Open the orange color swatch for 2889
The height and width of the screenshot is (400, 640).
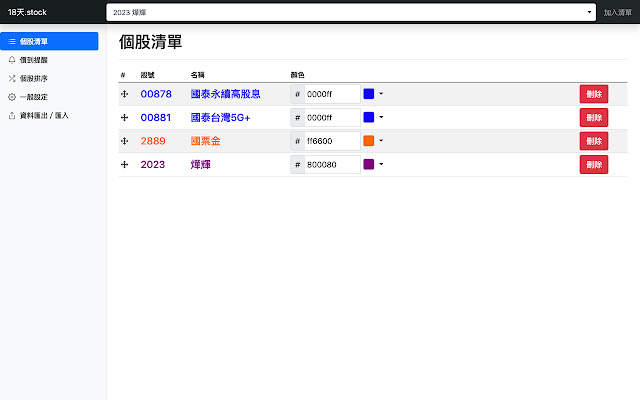[369, 141]
